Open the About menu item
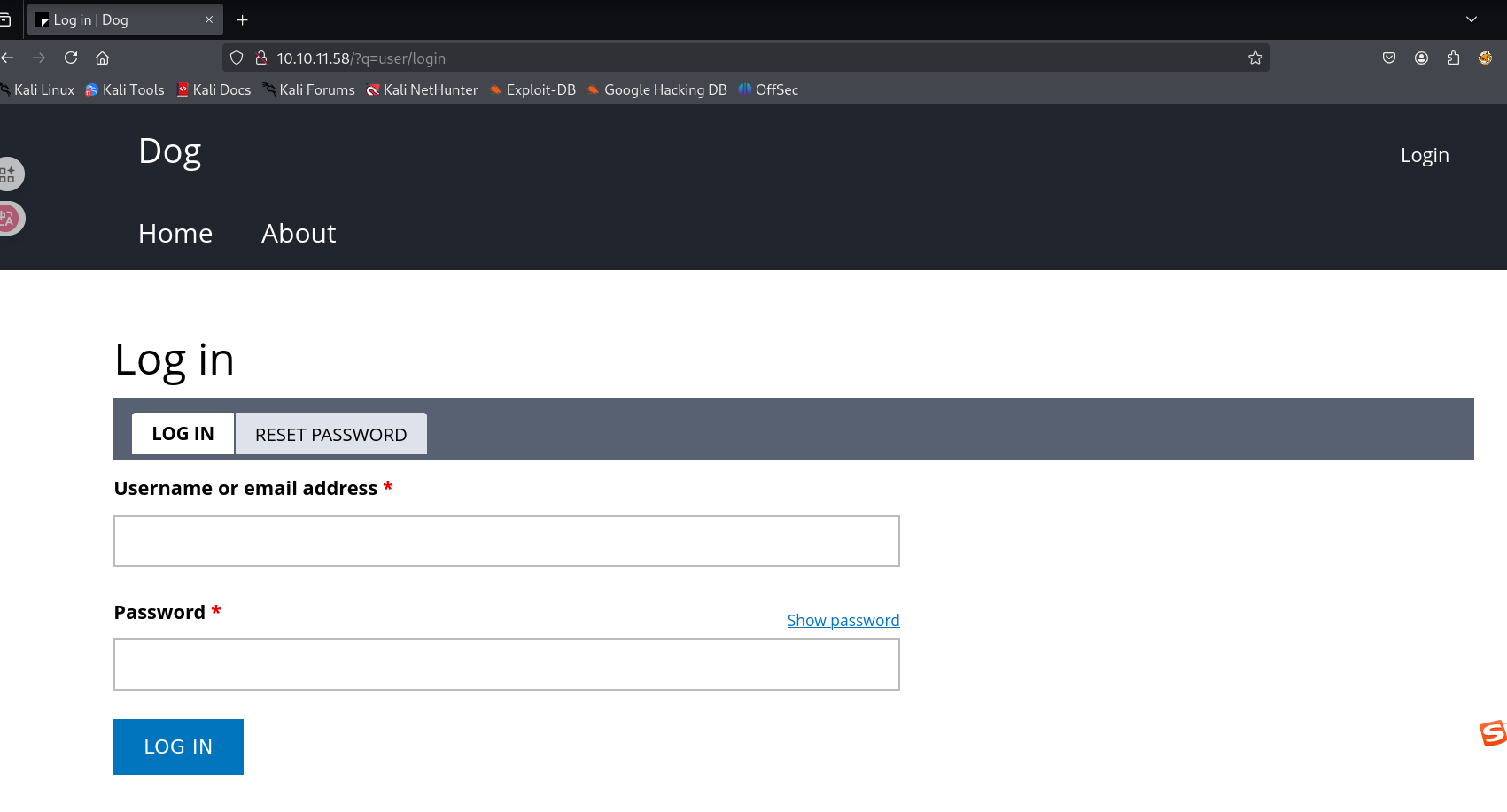Screen dimensions: 1507x812 299,233
